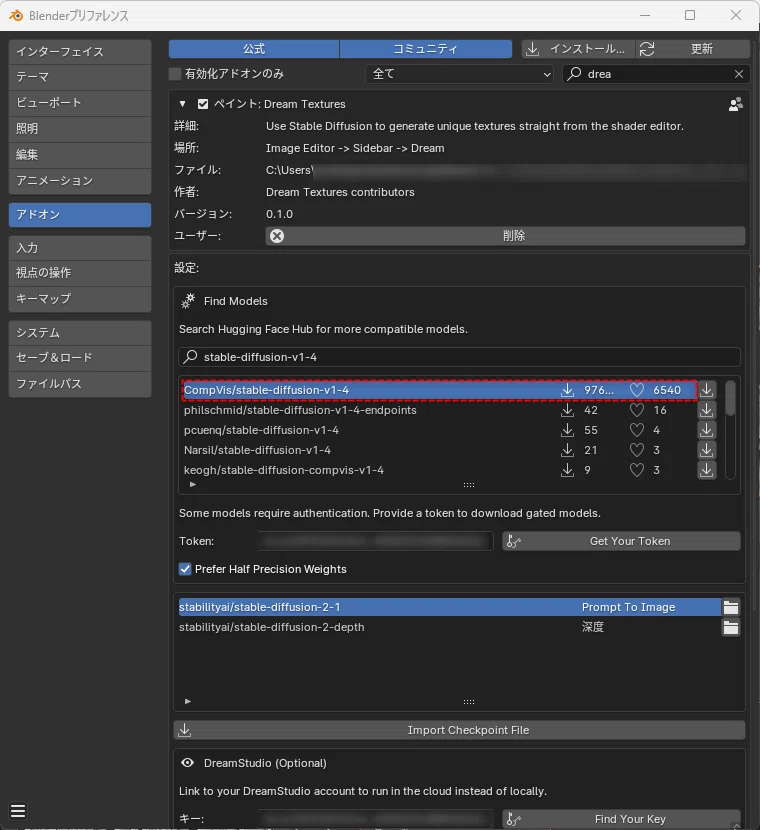This screenshot has width=760, height=830.
Task: Open the ファイルパス preferences section
Action: (x=80, y=384)
